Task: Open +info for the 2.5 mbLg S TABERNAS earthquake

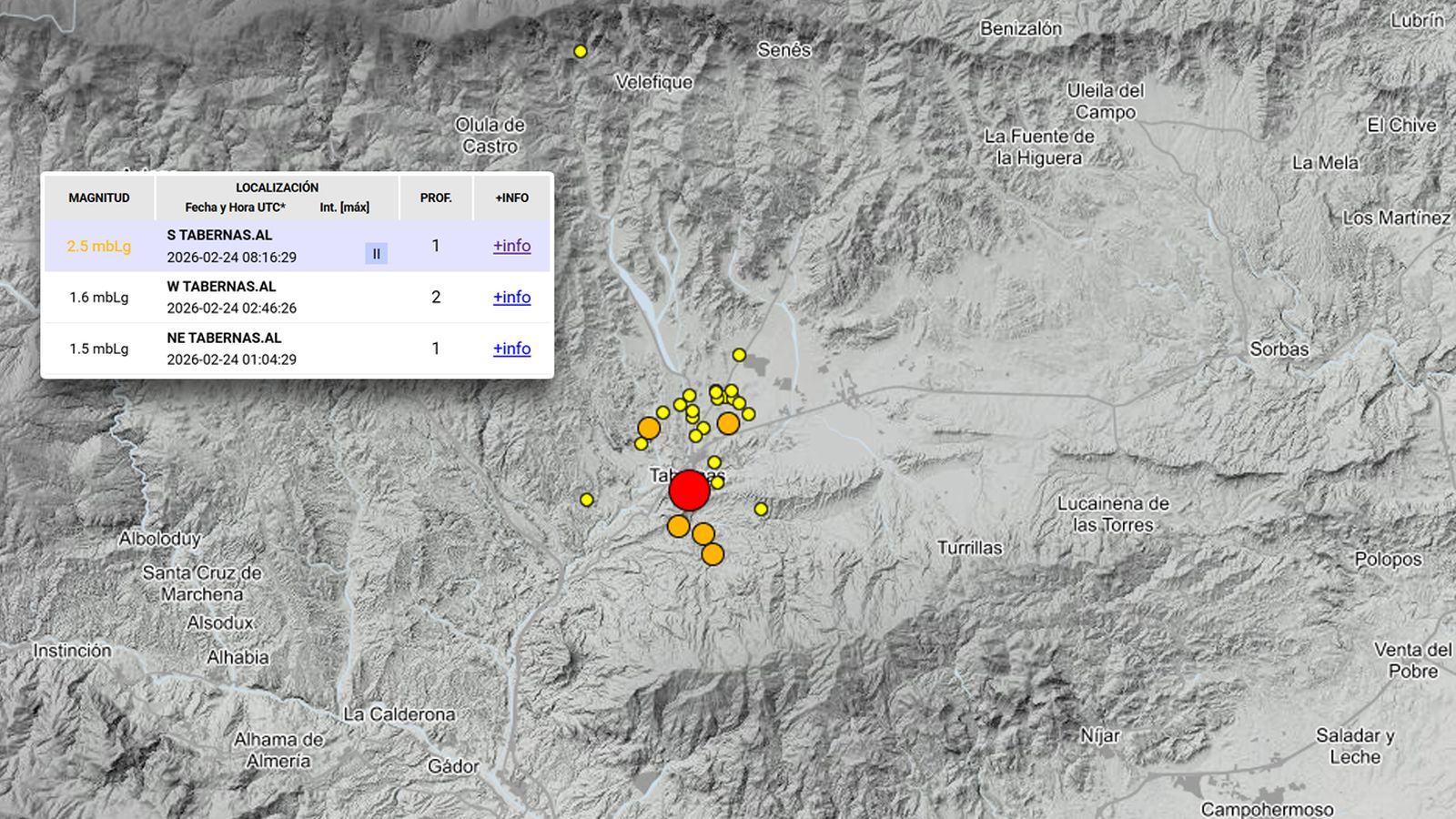Action: coord(511,246)
